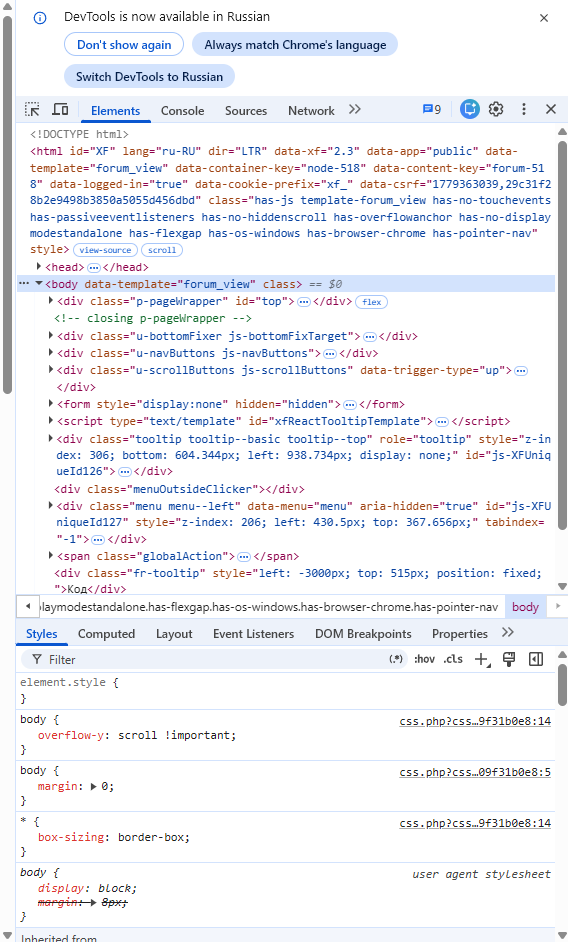Toggle the device toolbar icon
Screen dimensions: 568x942
pyautogui.click(x=60, y=109)
